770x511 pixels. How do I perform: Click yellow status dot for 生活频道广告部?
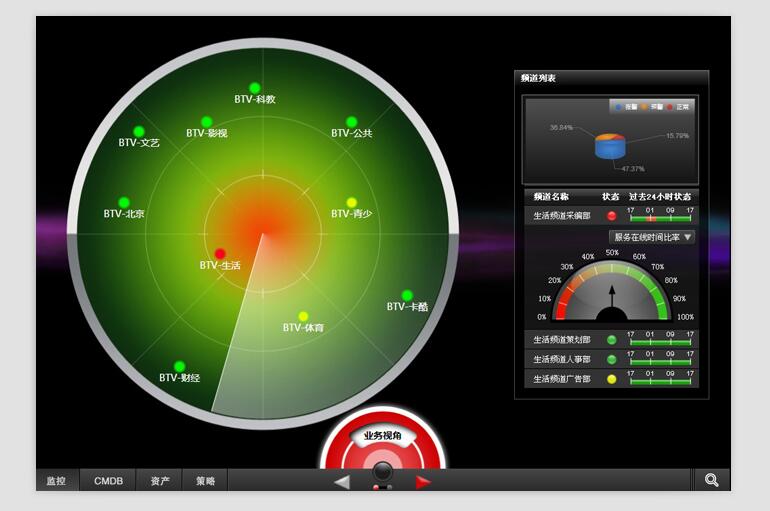(x=612, y=379)
